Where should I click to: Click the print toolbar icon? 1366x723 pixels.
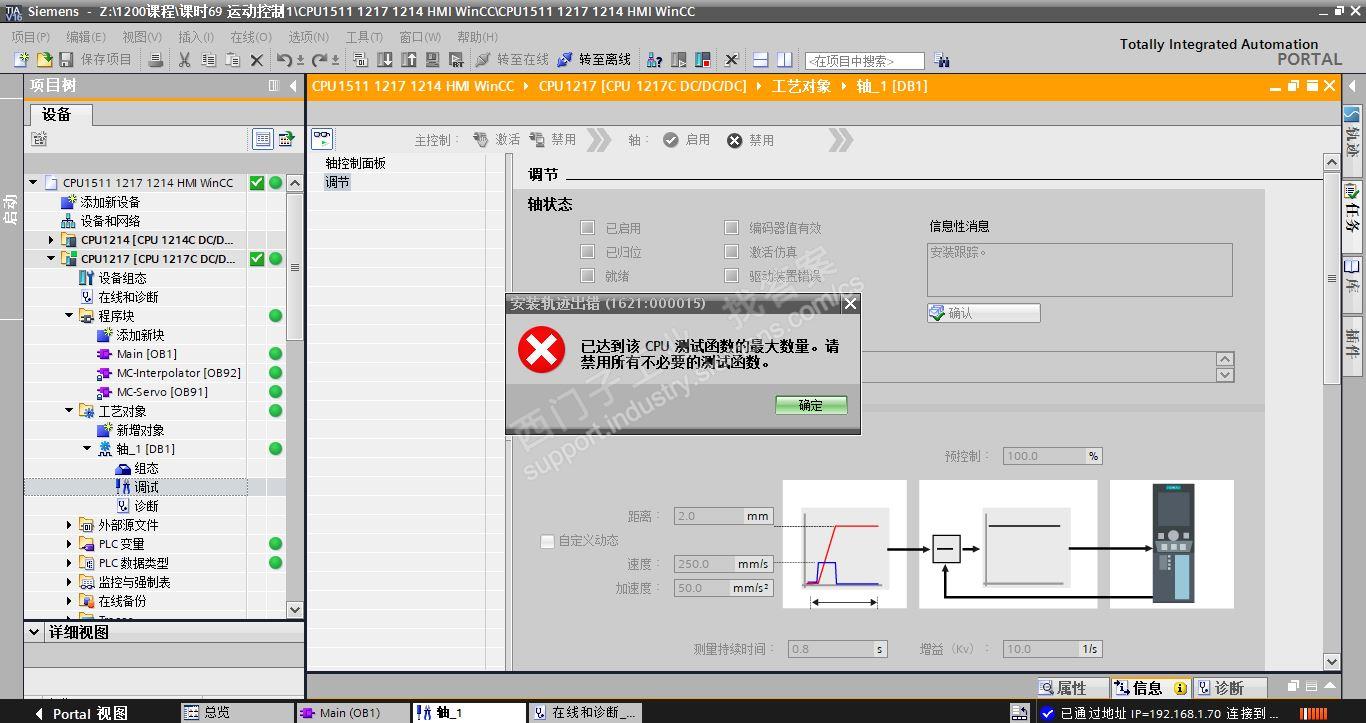[155, 60]
